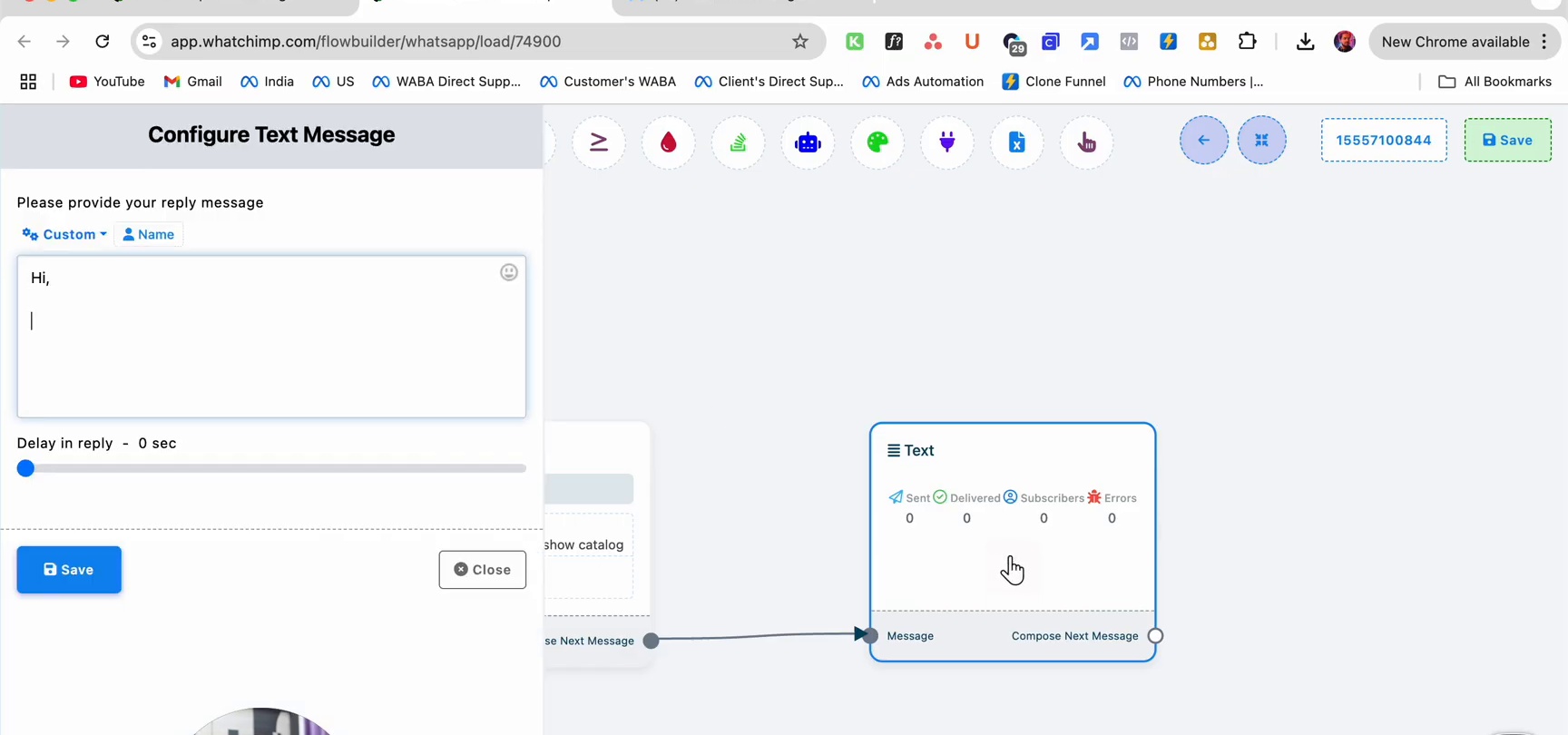The image size is (1568, 735).
Task: Open the Custom variables dropdown
Action: [64, 234]
